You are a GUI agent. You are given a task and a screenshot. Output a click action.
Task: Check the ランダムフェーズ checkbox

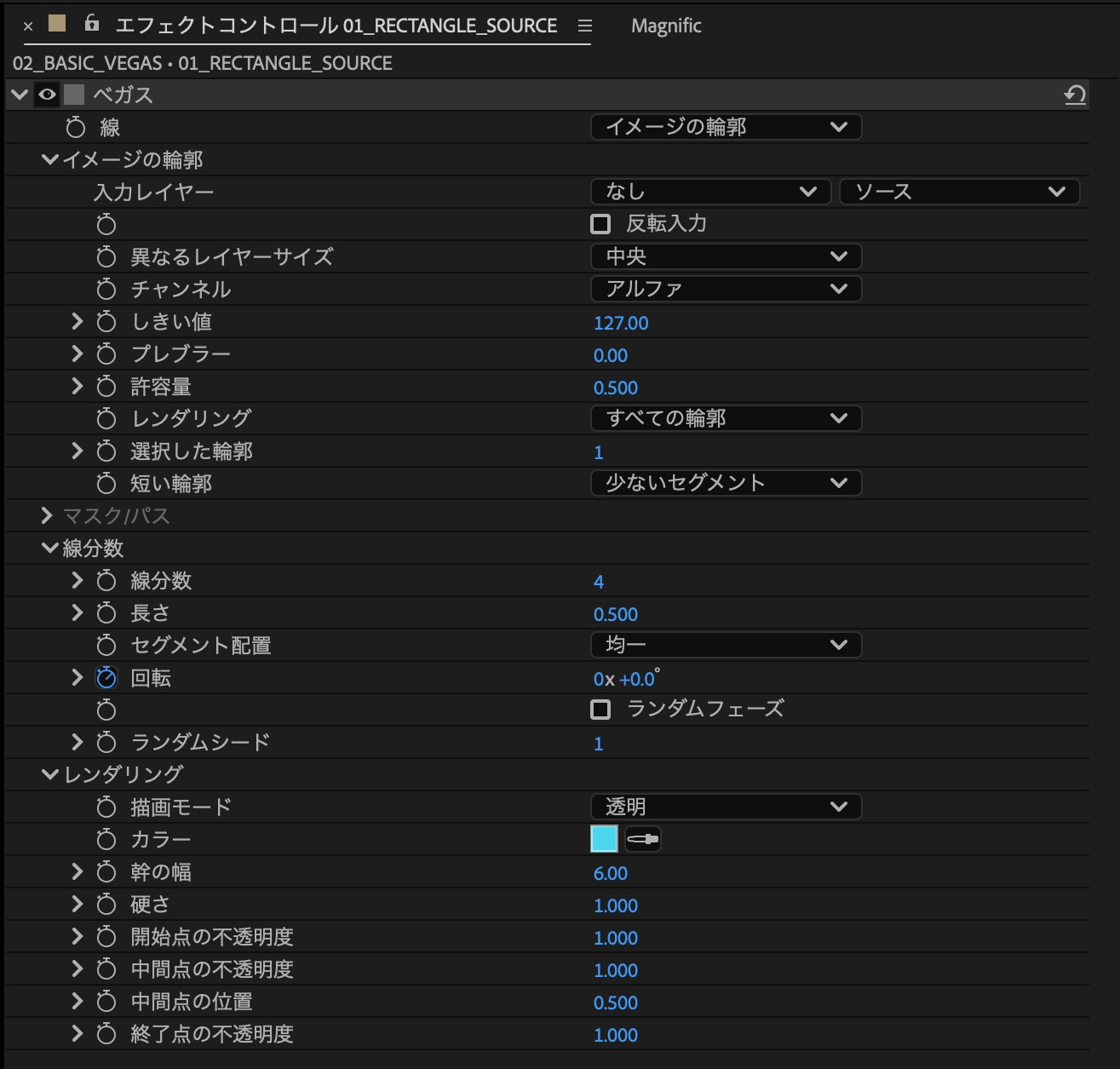[600, 710]
